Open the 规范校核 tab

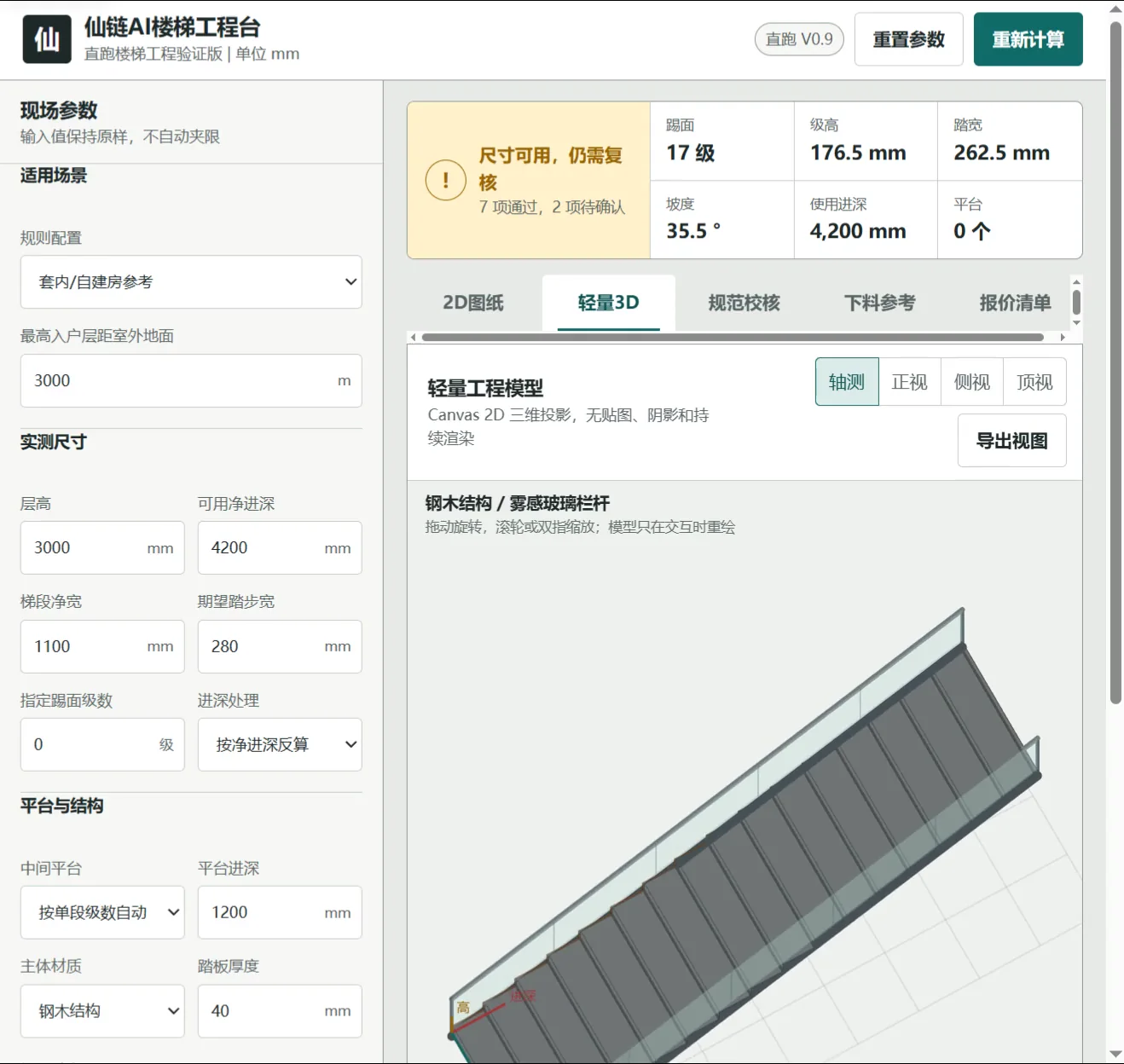click(x=744, y=303)
